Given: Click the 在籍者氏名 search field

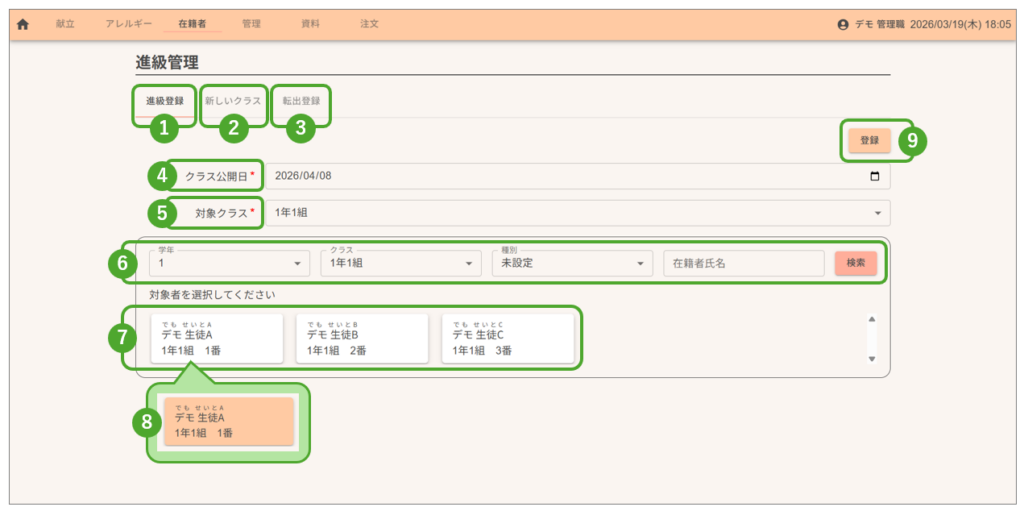Looking at the screenshot, I should [743, 263].
